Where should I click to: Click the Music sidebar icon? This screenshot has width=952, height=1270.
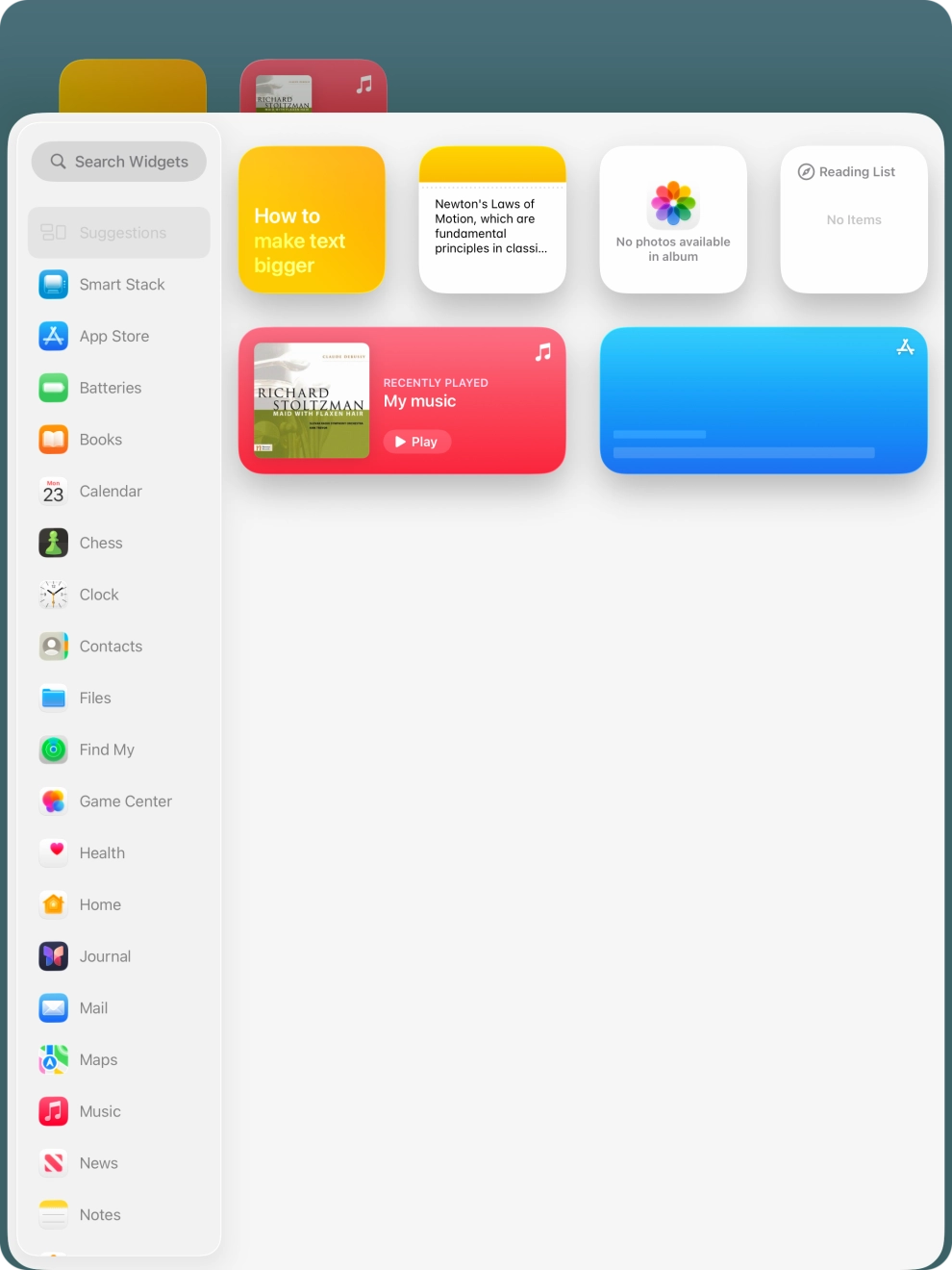point(54,1111)
